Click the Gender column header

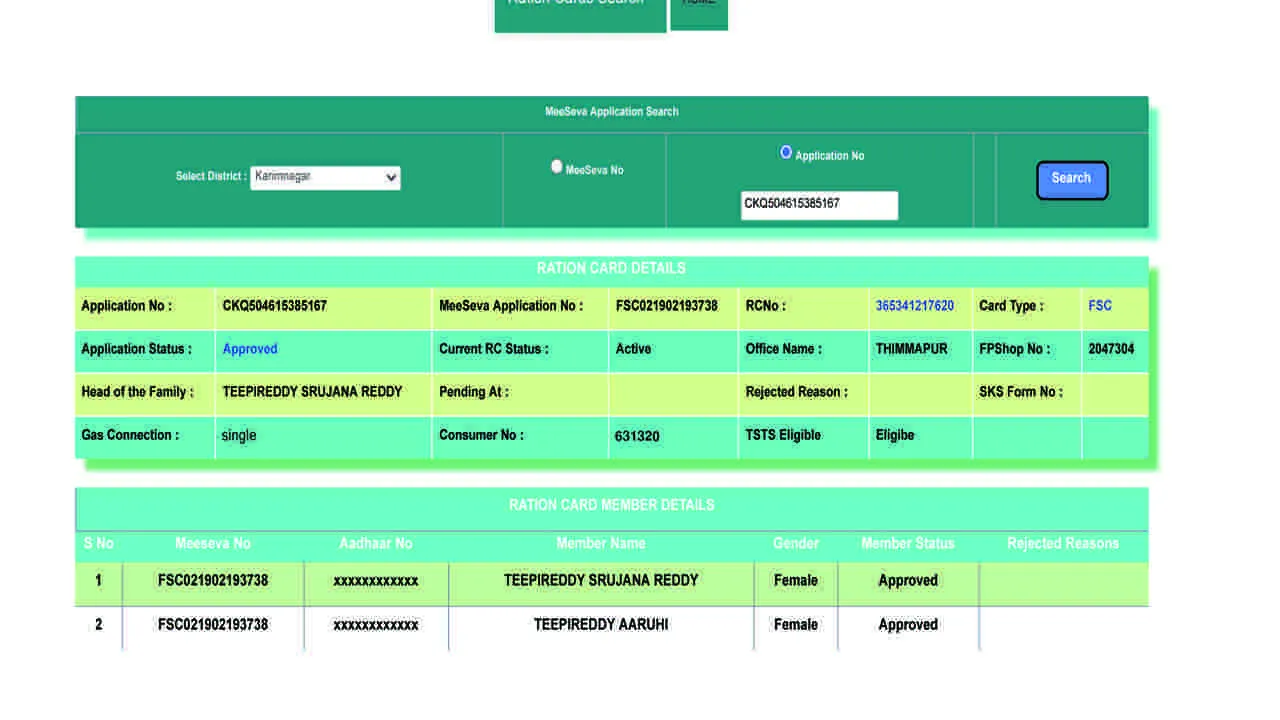(x=796, y=544)
